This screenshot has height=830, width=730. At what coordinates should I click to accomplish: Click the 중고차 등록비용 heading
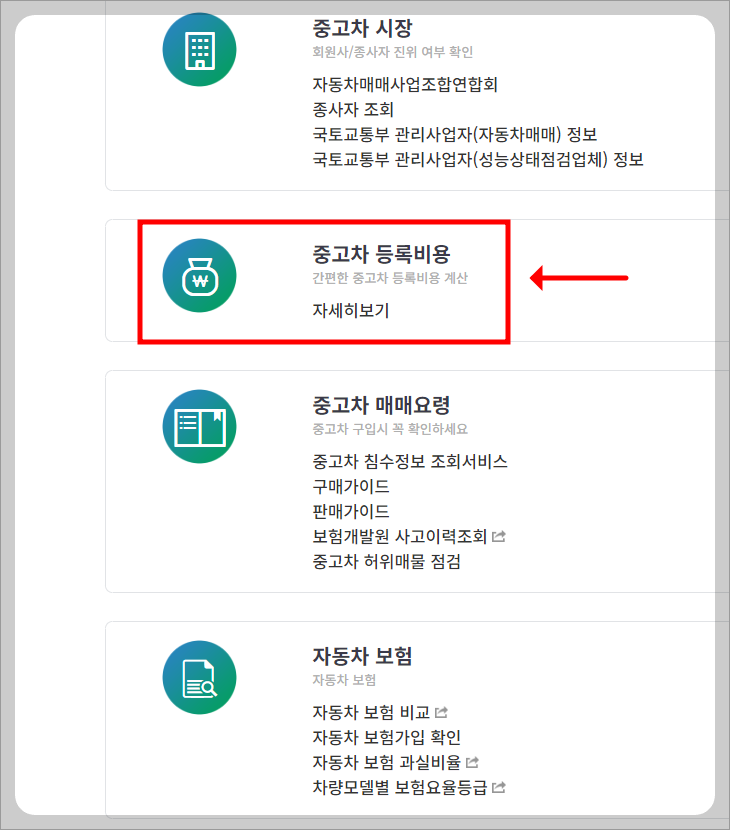coord(381,254)
